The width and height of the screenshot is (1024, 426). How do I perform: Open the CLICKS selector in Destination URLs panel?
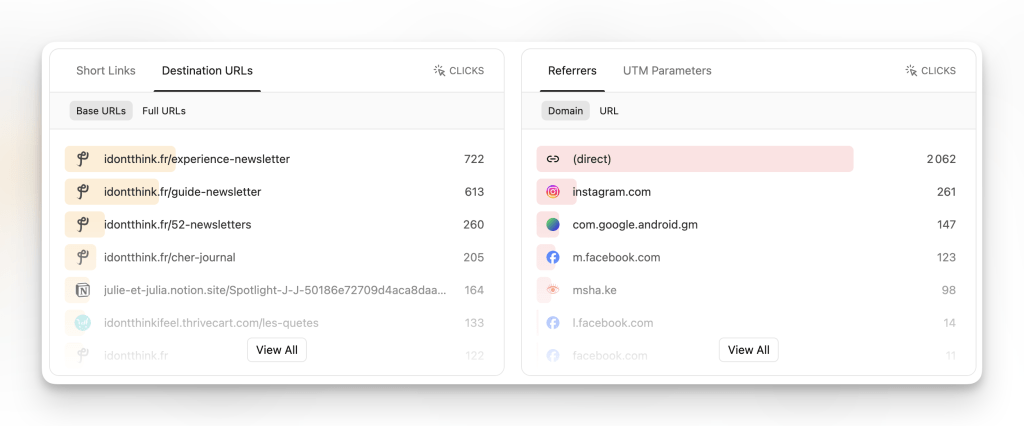coord(459,71)
